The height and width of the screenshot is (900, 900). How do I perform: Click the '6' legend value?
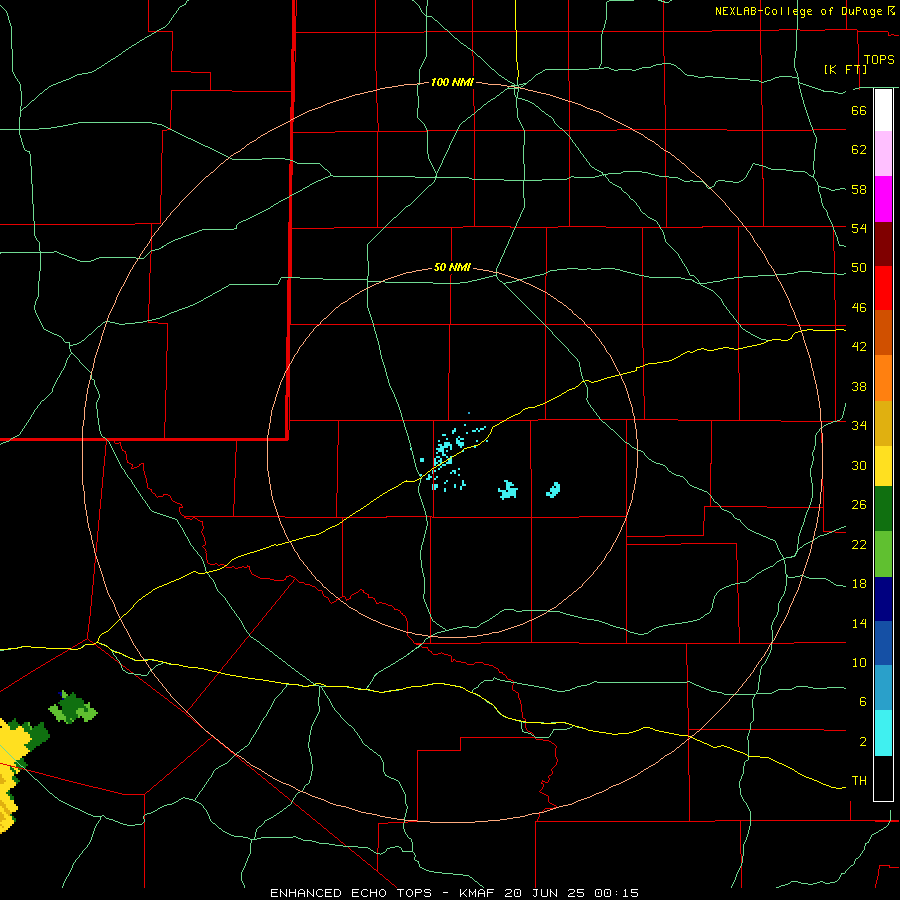click(x=863, y=702)
